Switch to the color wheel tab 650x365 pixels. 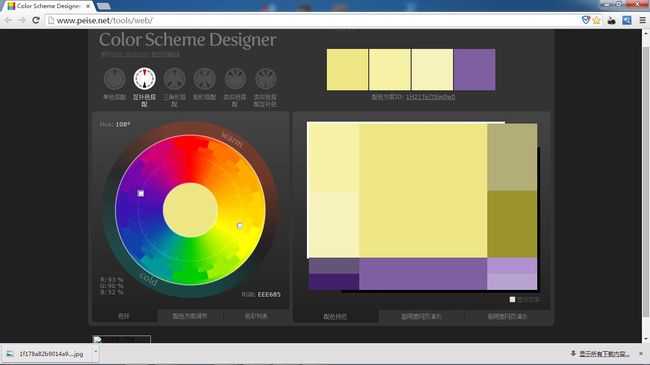point(124,316)
